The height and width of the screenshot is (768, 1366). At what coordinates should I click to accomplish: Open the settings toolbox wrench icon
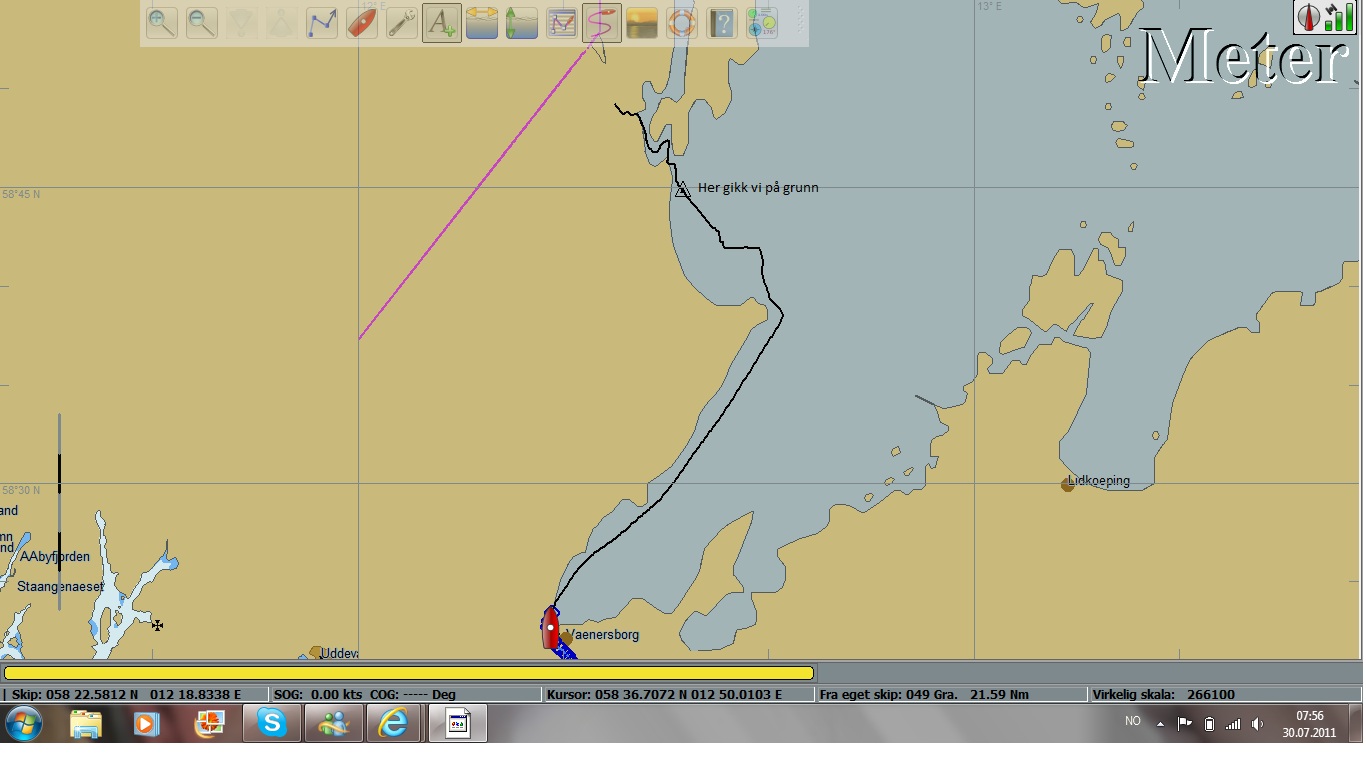tap(402, 23)
